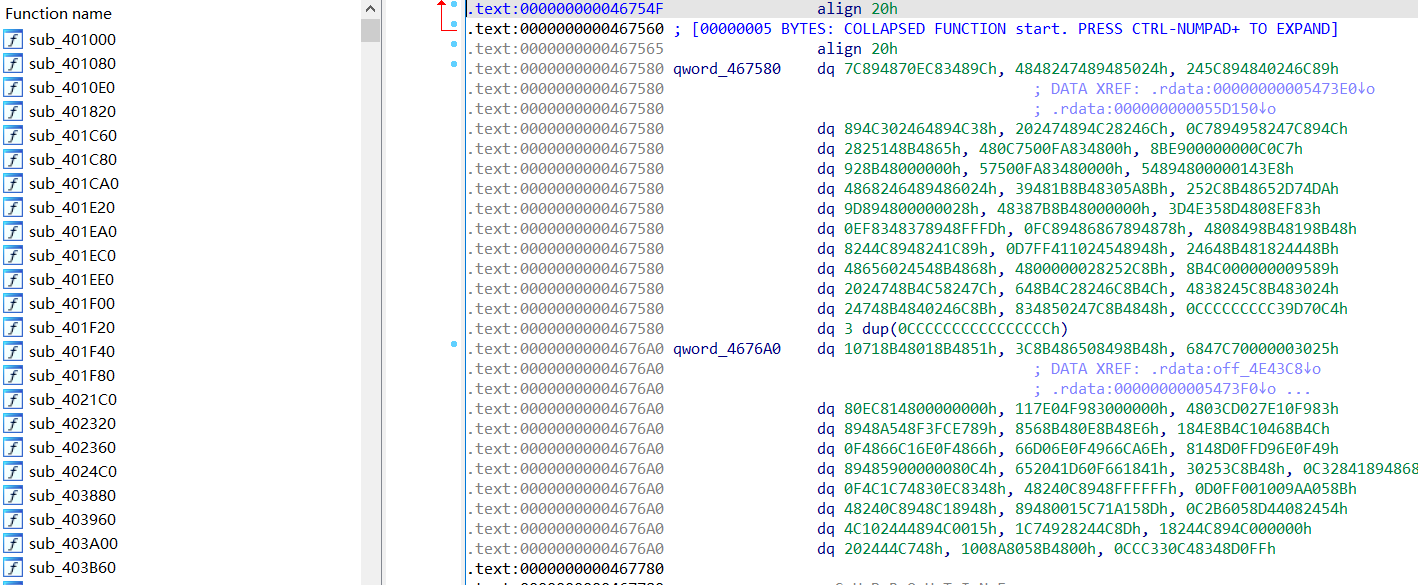Click the function icon beside sub_4024C0

[x=14, y=472]
